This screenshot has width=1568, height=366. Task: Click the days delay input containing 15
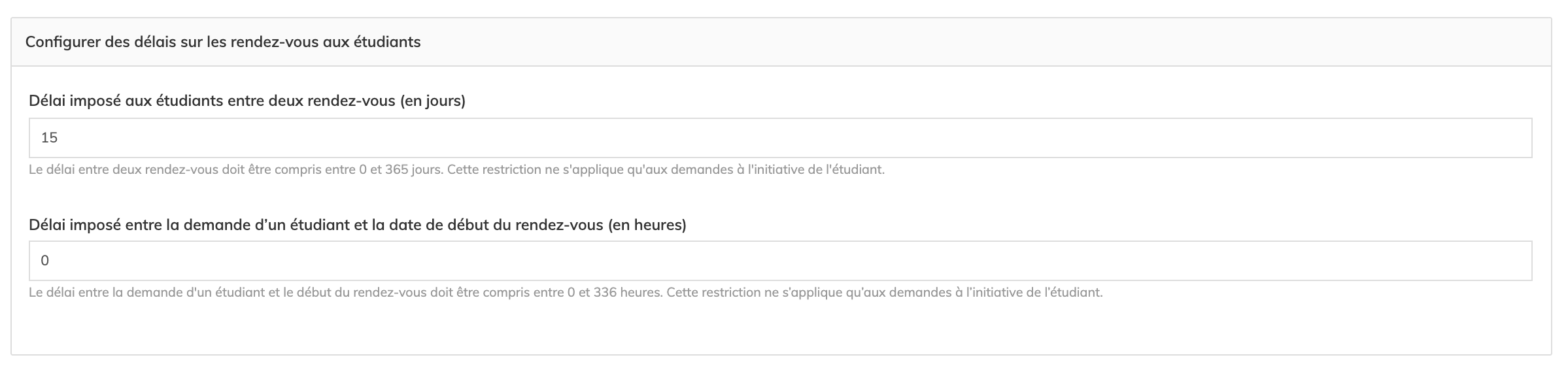point(779,138)
